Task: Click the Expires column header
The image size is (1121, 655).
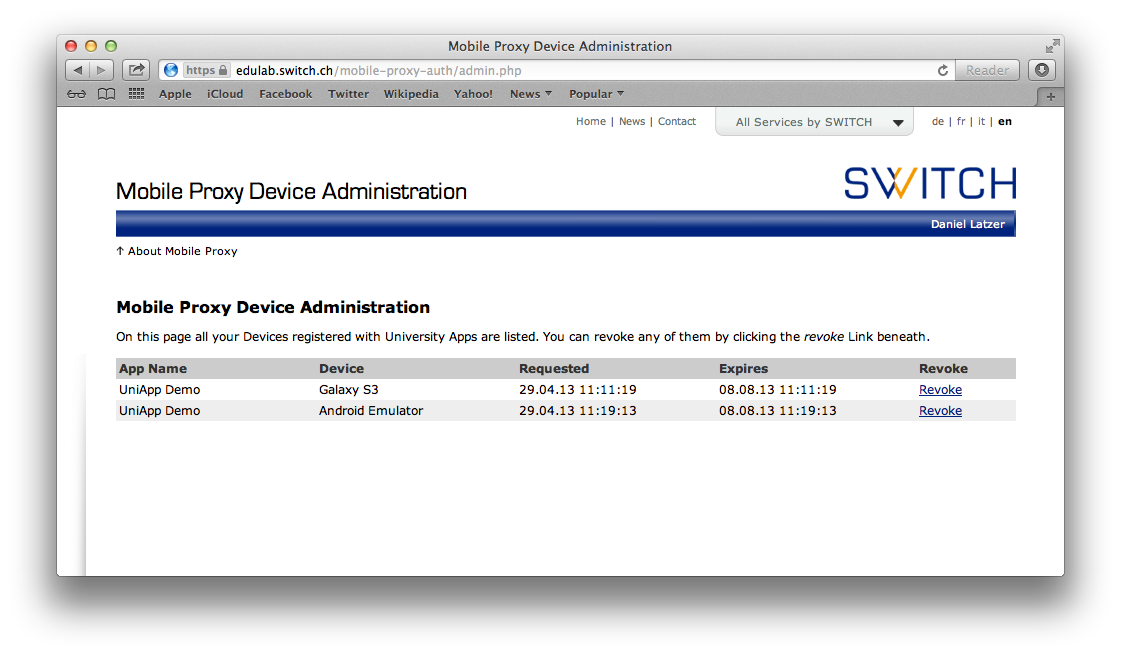Action: (x=744, y=368)
